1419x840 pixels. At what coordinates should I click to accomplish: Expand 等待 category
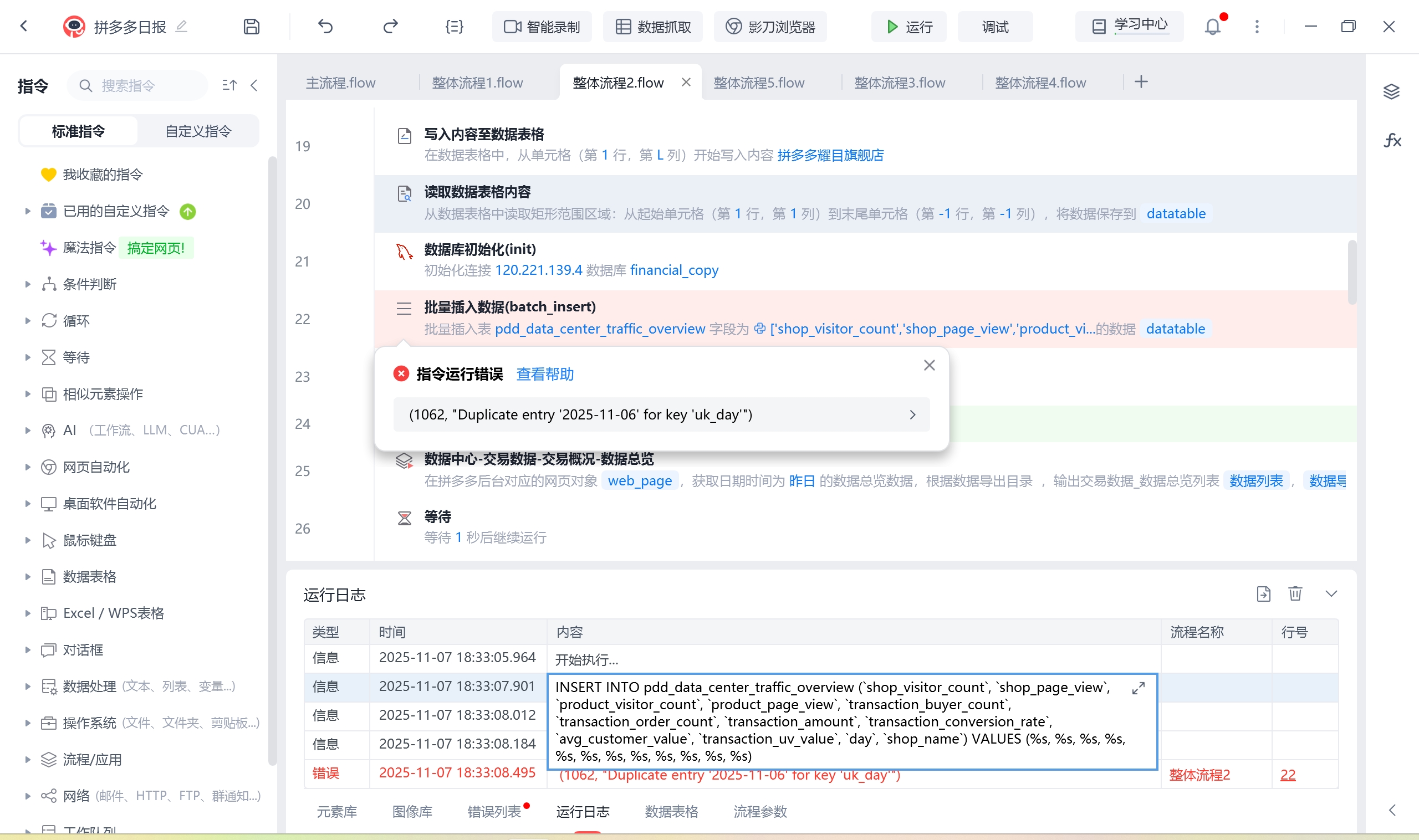tap(27, 357)
